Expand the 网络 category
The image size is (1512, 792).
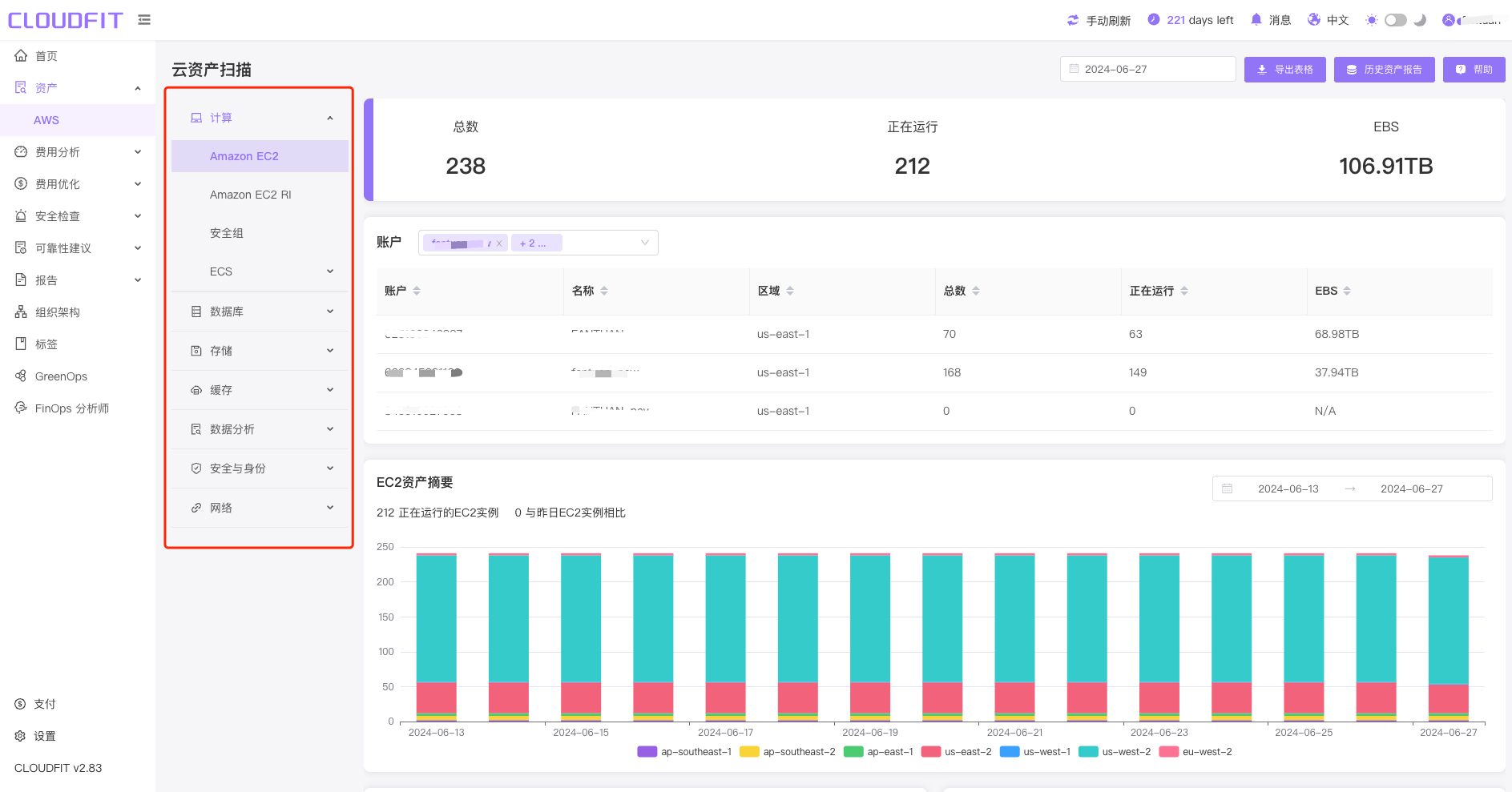[x=329, y=508]
